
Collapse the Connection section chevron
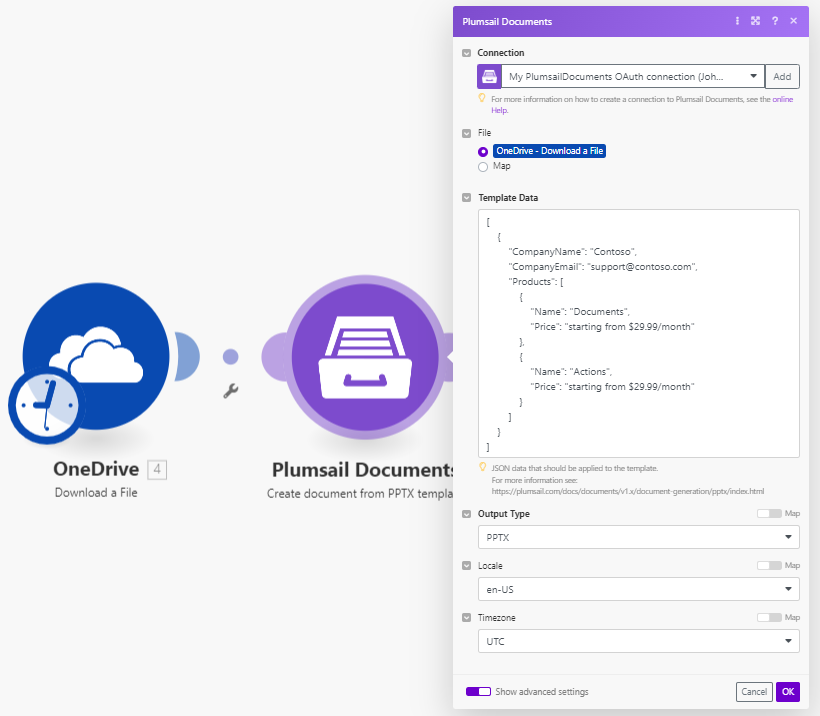tap(466, 53)
